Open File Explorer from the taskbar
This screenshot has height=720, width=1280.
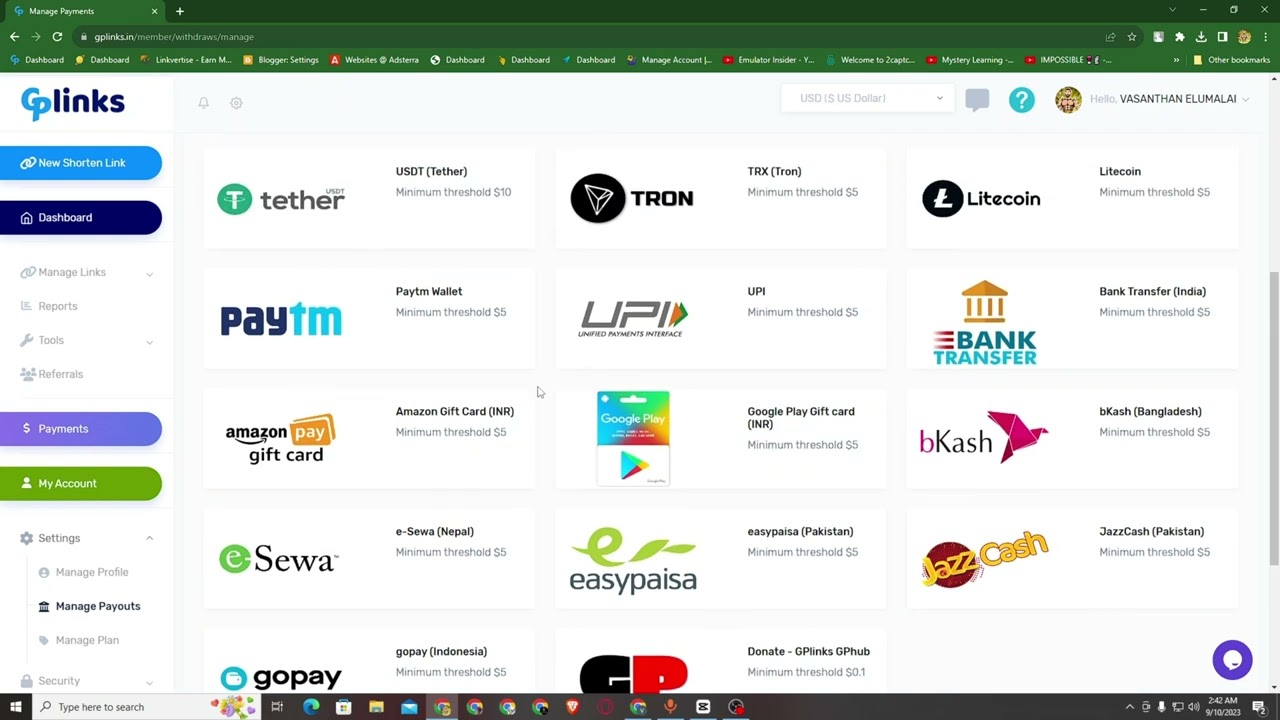point(376,707)
